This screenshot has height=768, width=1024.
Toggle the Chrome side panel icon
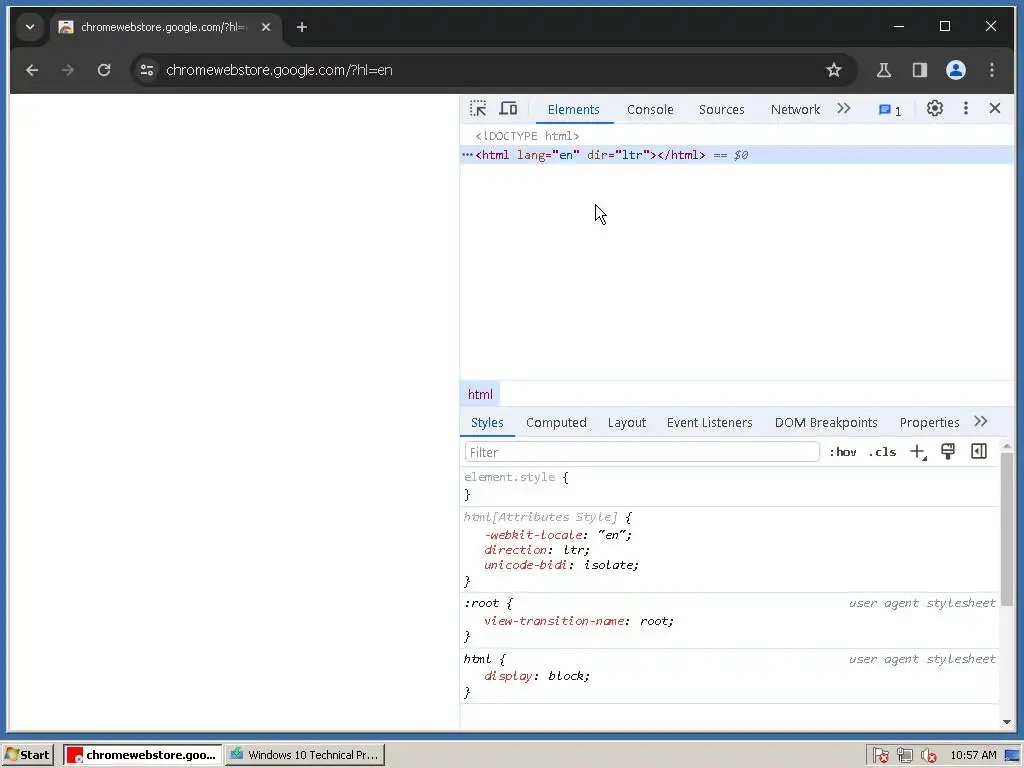[920, 70]
